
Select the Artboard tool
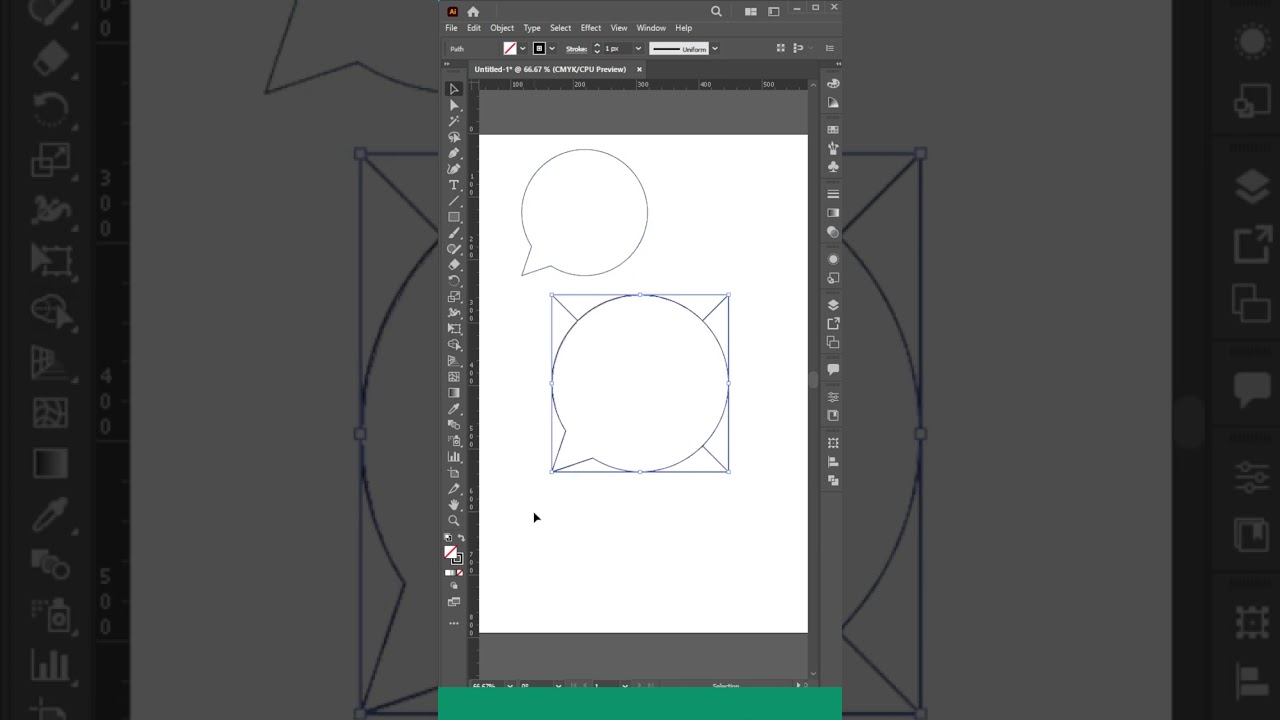coord(454,473)
